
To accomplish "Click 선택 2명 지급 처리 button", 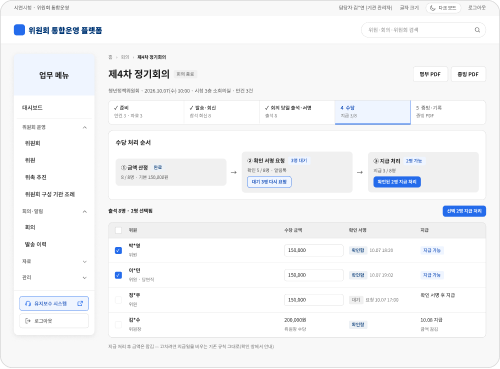I will coord(464,211).
